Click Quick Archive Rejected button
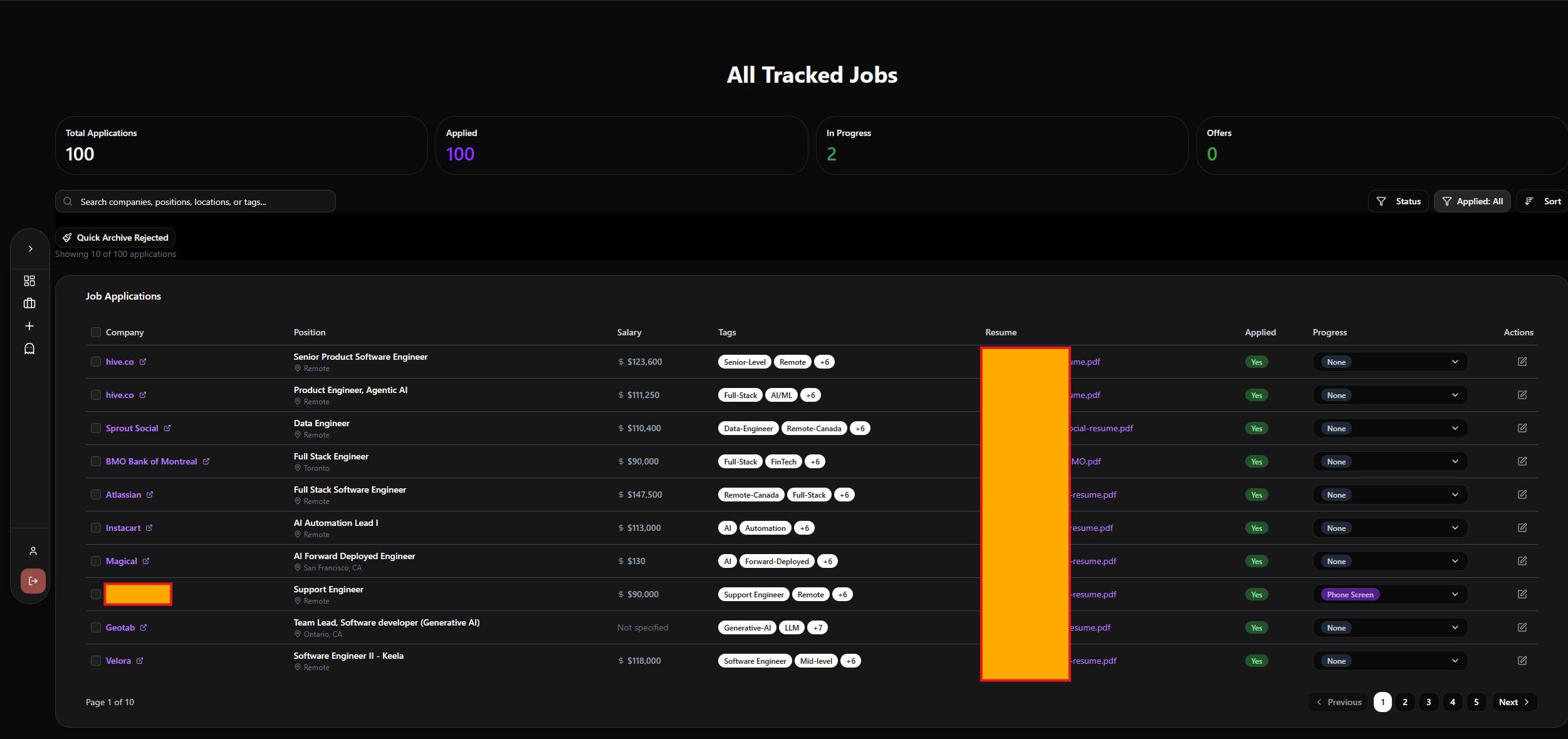The image size is (1568, 739). [116, 238]
